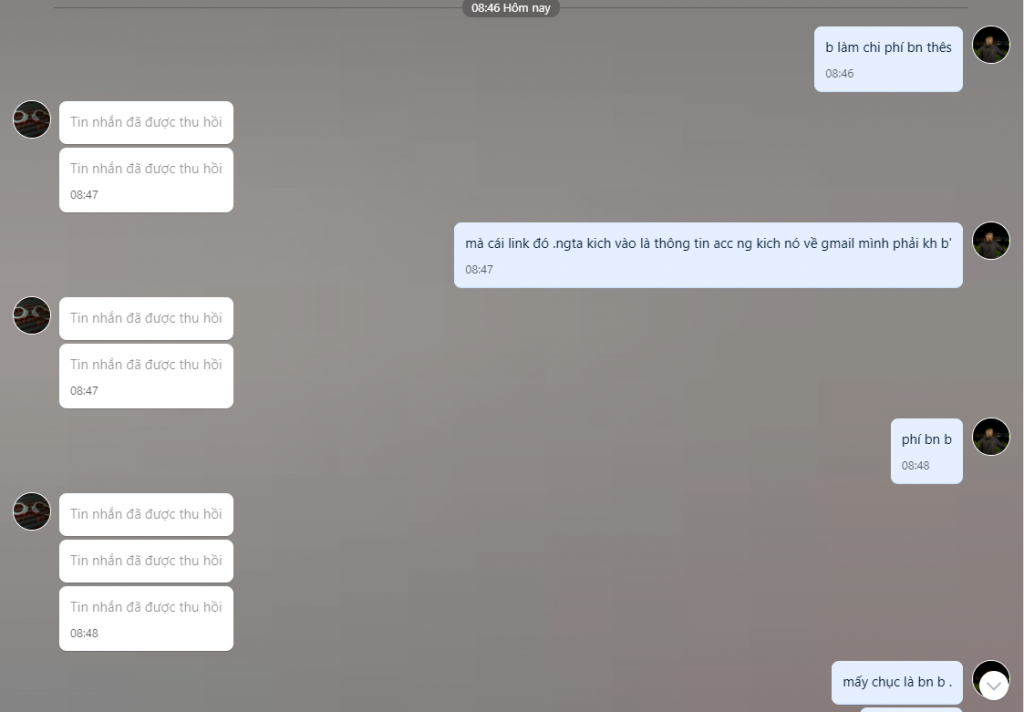Click the 08:48 timestamp under 'phí bn b'

pyautogui.click(x=915, y=466)
